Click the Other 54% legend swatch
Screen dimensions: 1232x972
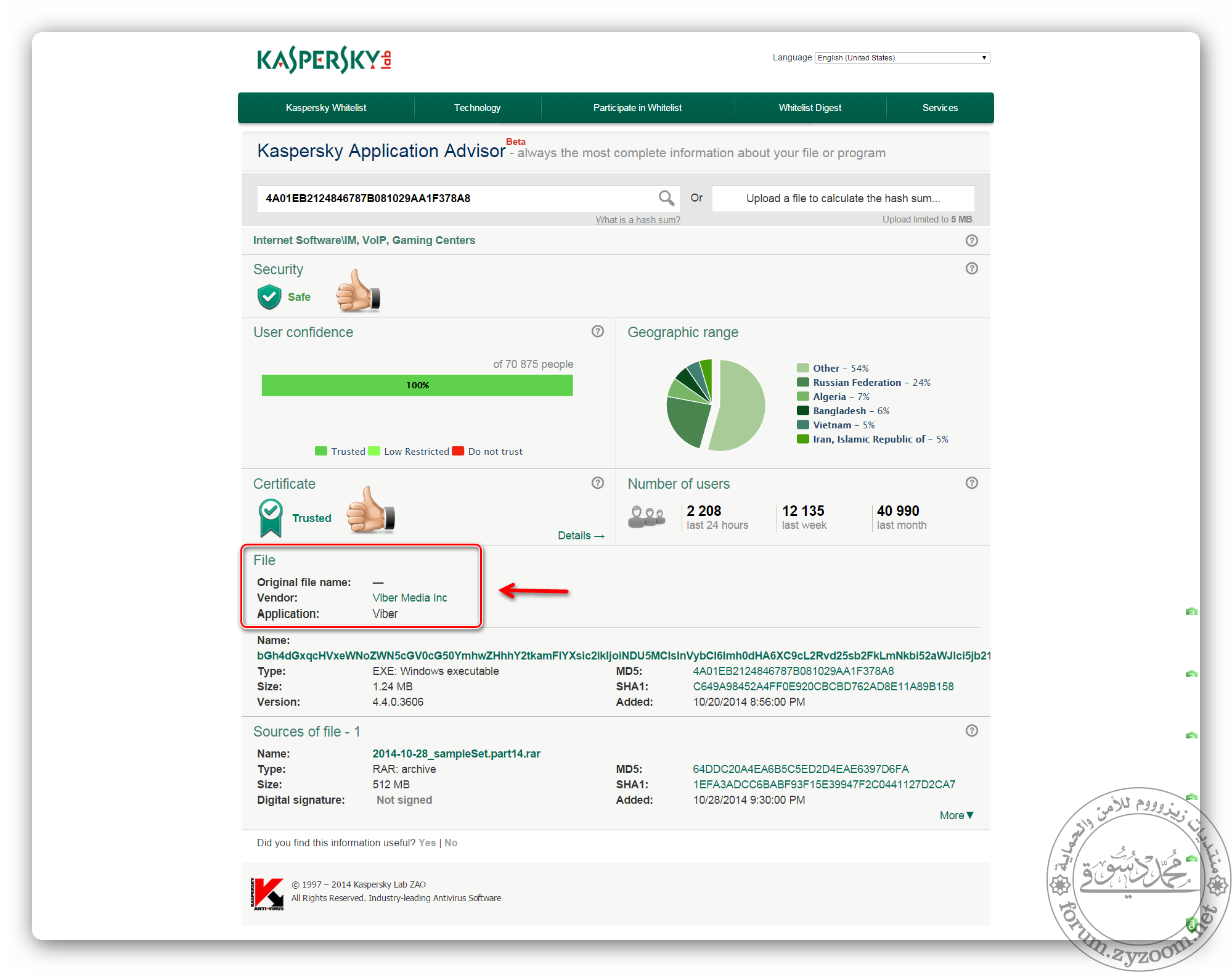click(802, 368)
